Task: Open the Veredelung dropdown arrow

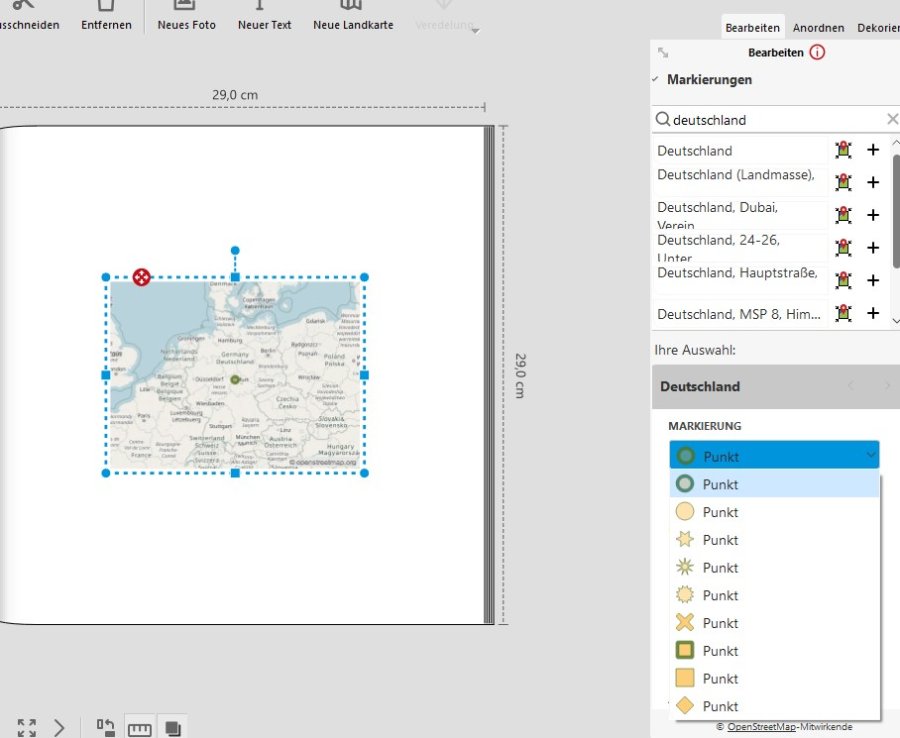Action: click(476, 31)
